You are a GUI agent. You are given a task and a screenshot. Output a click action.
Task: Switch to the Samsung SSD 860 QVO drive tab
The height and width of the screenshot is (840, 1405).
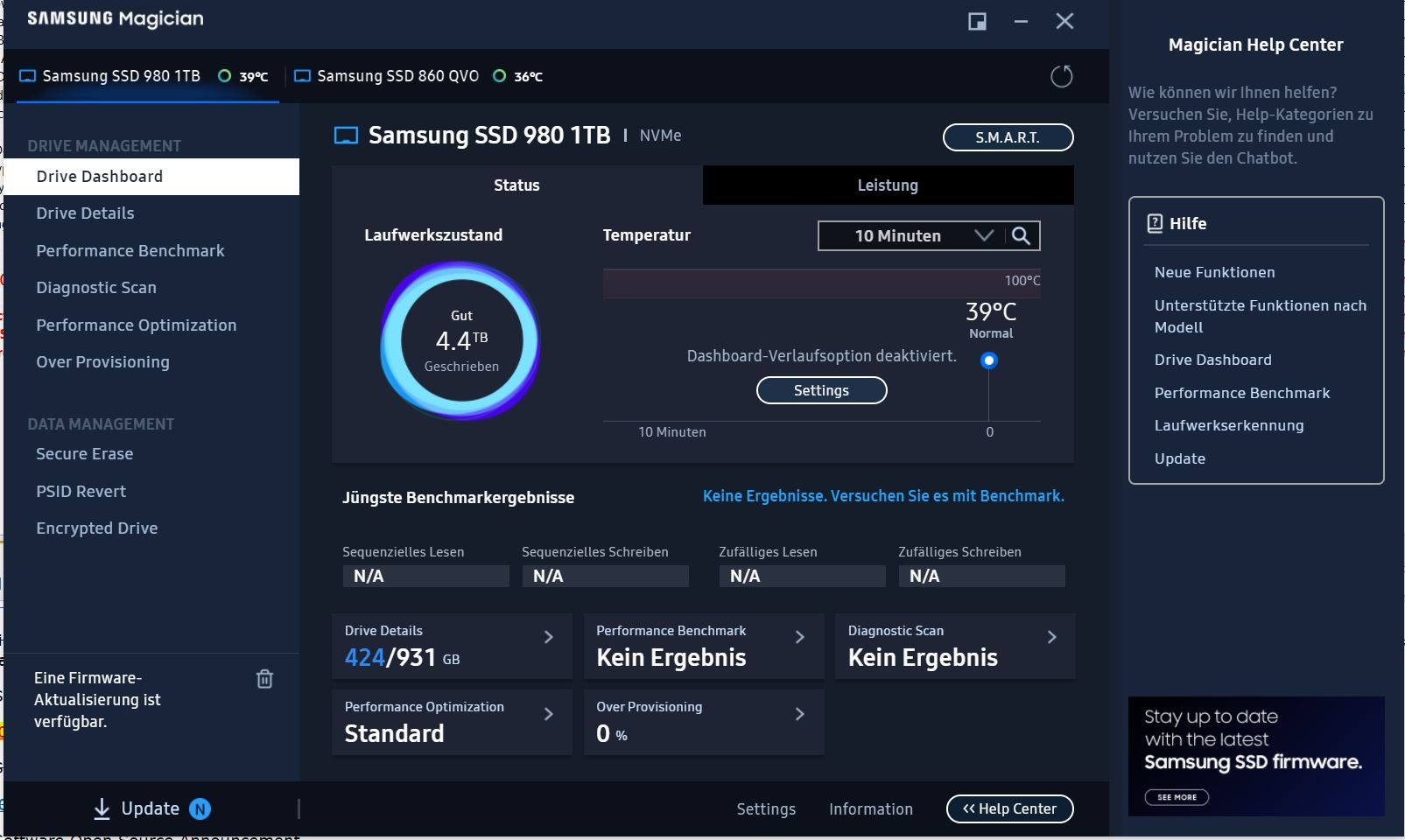(x=417, y=76)
